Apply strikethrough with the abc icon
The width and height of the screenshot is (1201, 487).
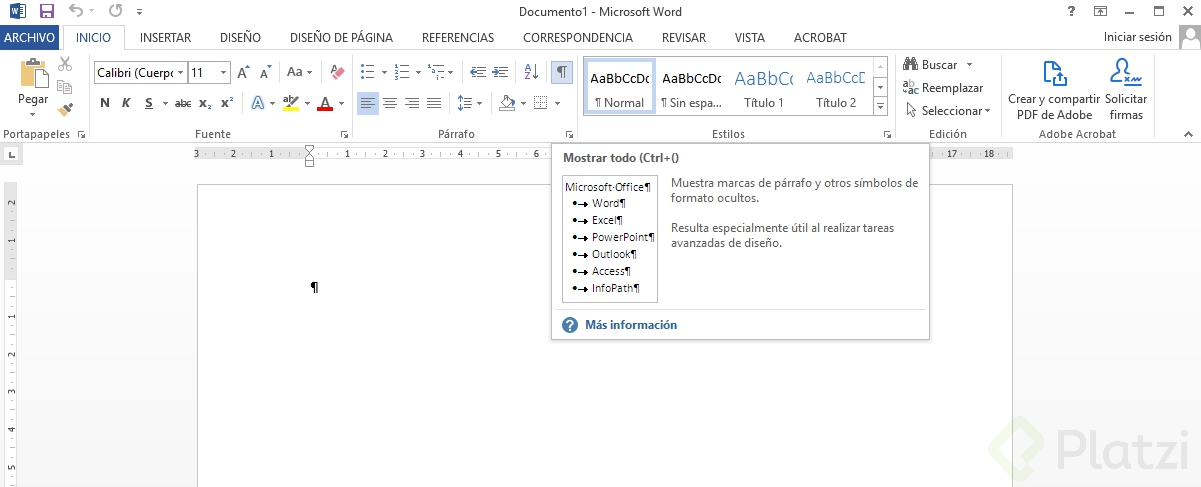pyautogui.click(x=183, y=103)
